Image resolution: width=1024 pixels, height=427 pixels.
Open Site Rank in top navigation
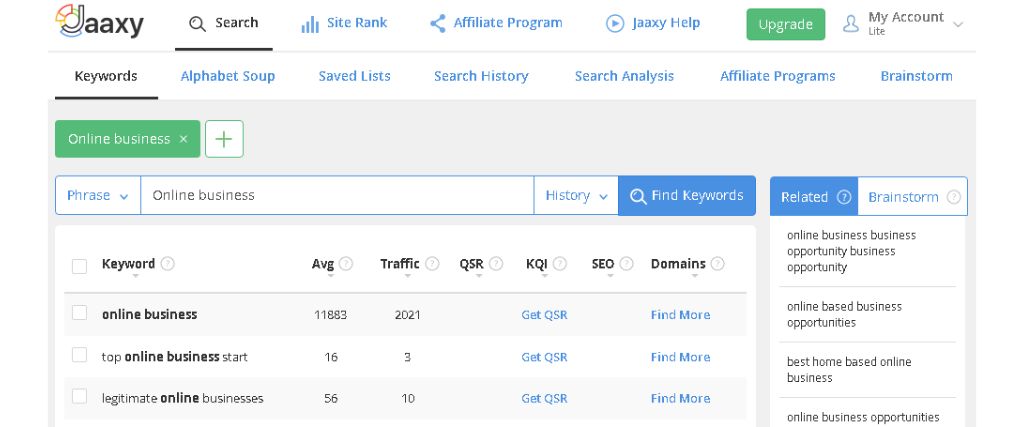coord(344,24)
